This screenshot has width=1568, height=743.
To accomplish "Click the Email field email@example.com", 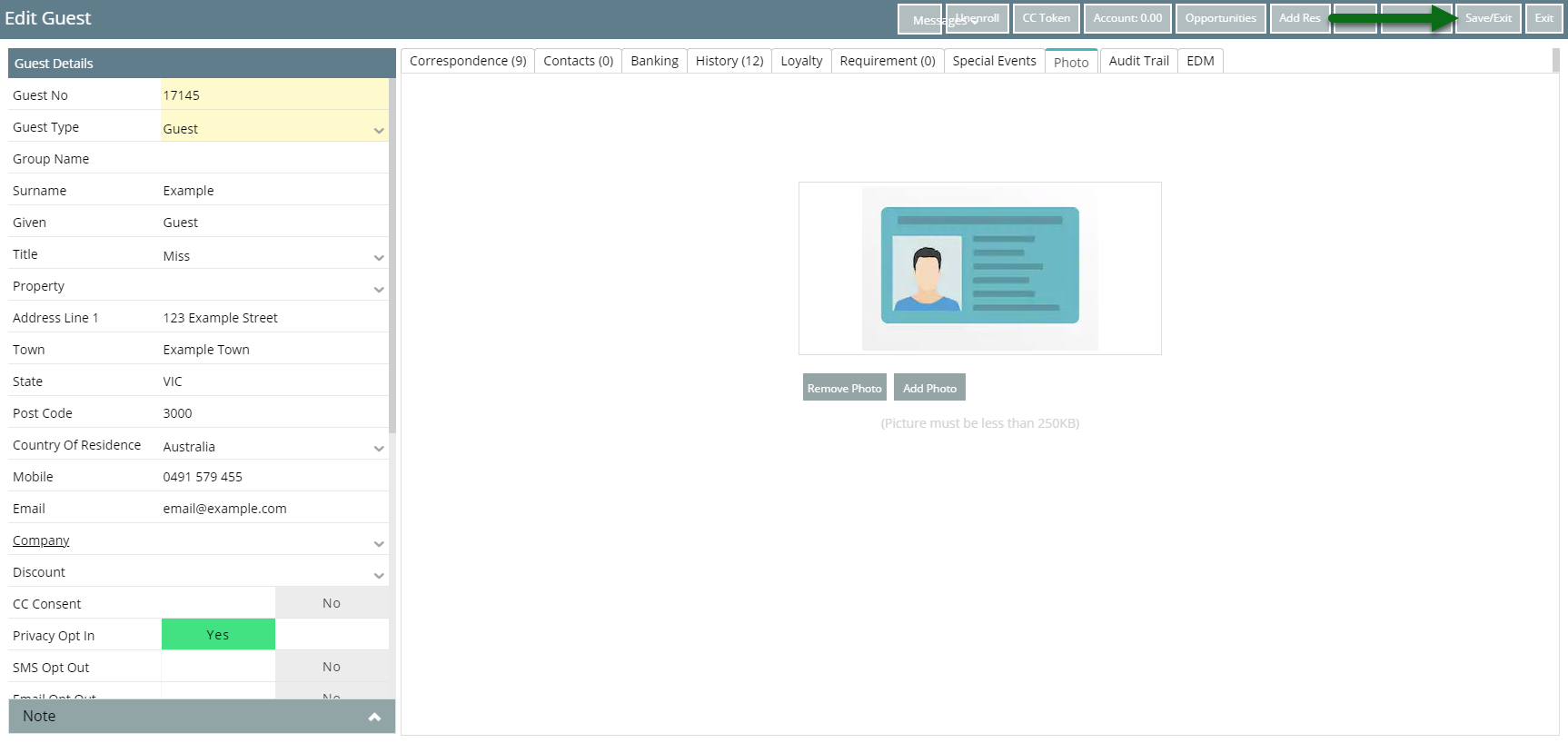I will (x=274, y=508).
